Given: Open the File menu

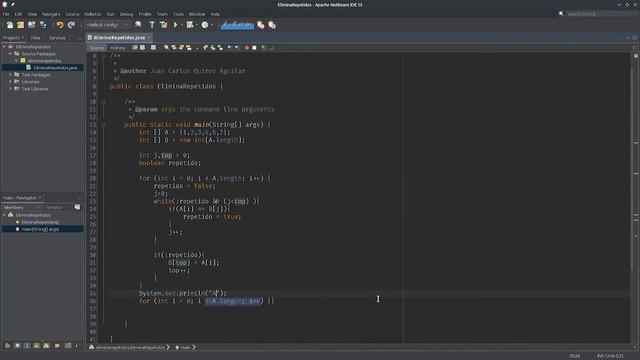Looking at the screenshot, I should pos(6,14).
